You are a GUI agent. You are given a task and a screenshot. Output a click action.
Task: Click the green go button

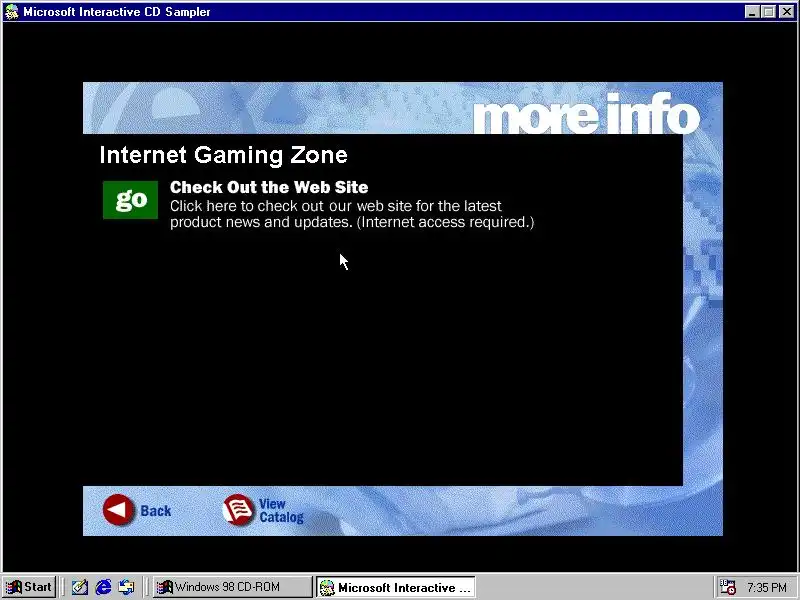coord(131,200)
